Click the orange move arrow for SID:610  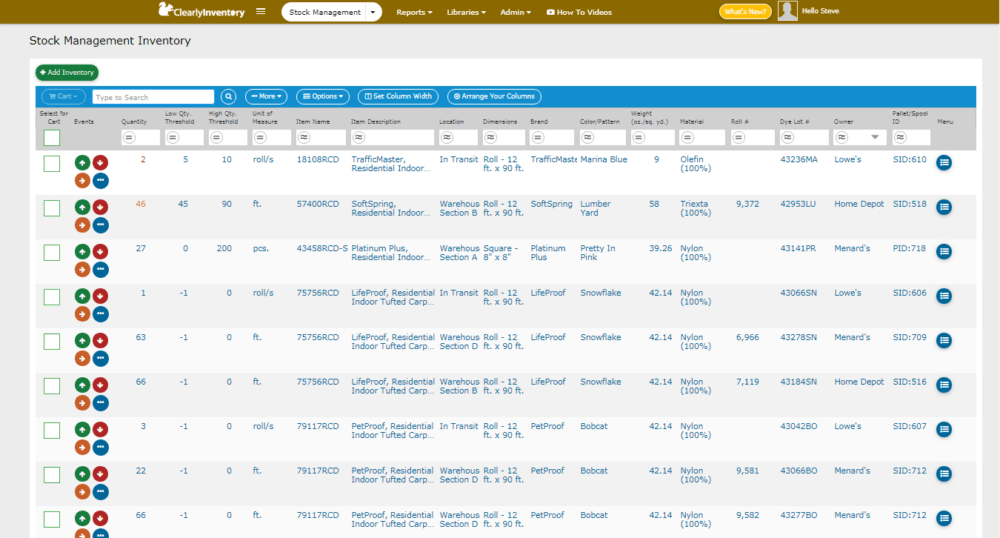click(x=82, y=180)
